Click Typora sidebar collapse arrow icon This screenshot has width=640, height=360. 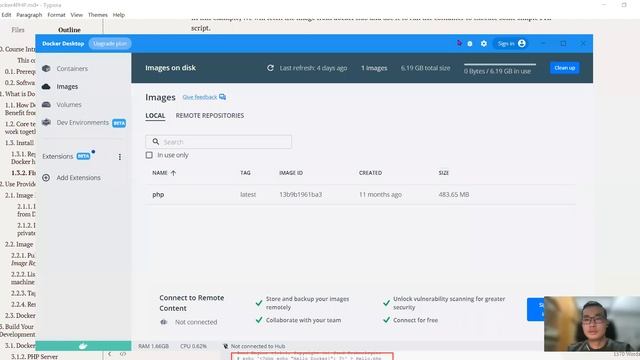click(109, 354)
